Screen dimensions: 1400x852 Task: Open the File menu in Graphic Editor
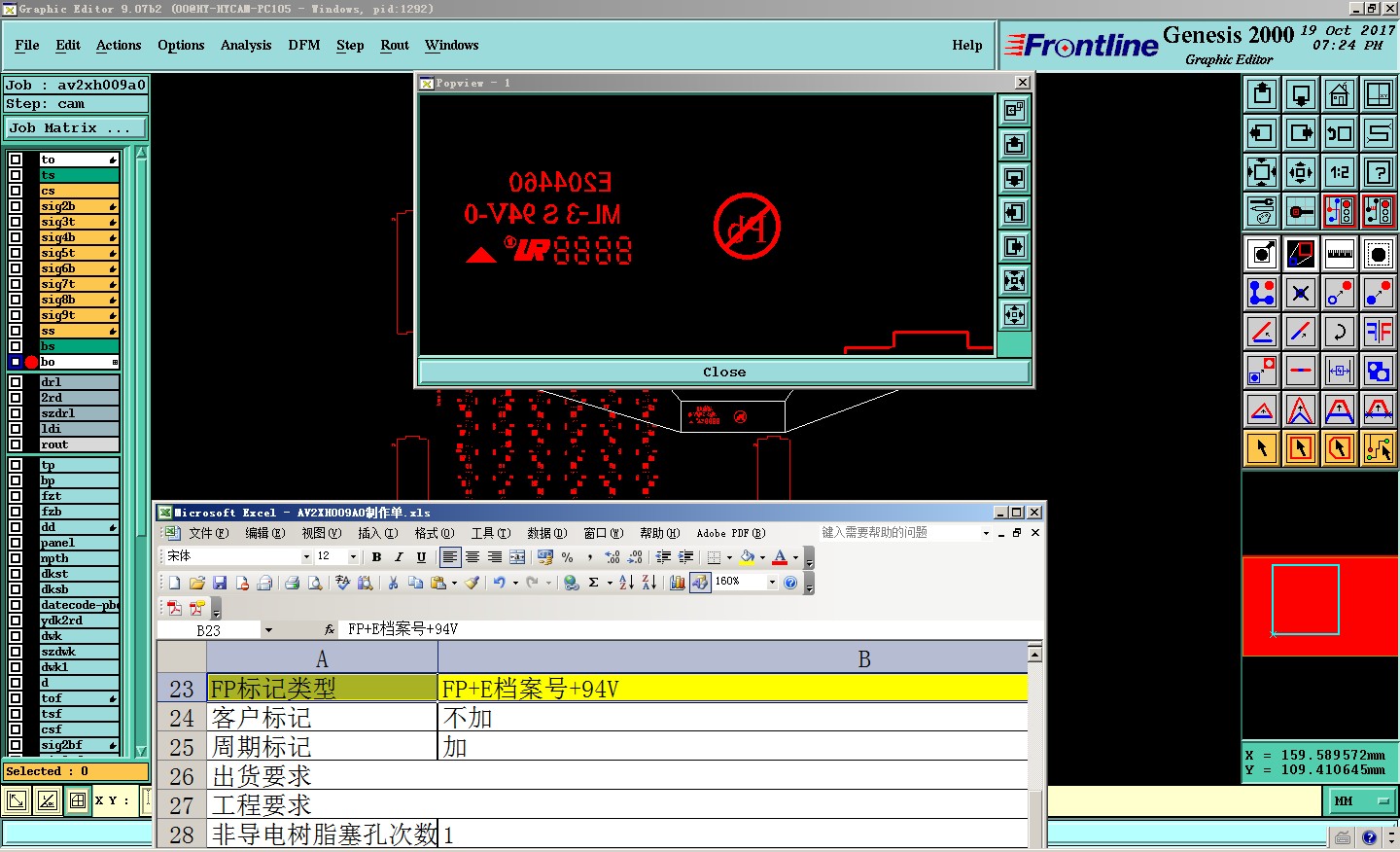pyautogui.click(x=27, y=45)
